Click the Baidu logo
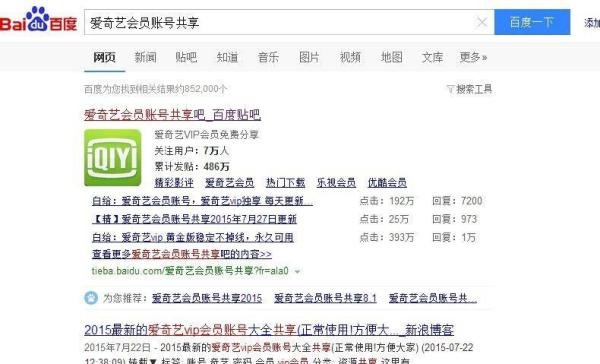The image size is (600, 364). pyautogui.click(x=38, y=19)
